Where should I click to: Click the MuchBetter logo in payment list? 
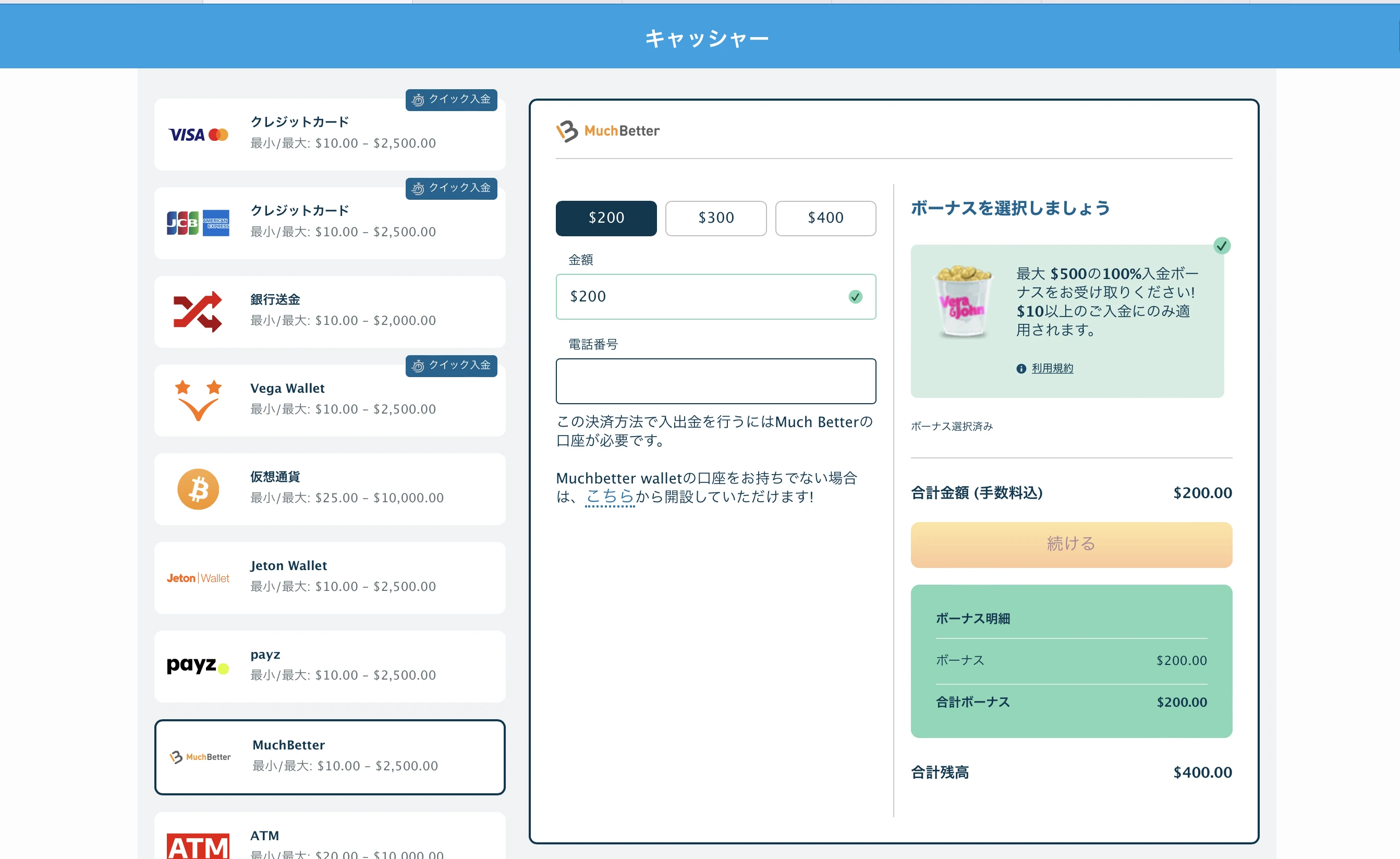click(200, 757)
